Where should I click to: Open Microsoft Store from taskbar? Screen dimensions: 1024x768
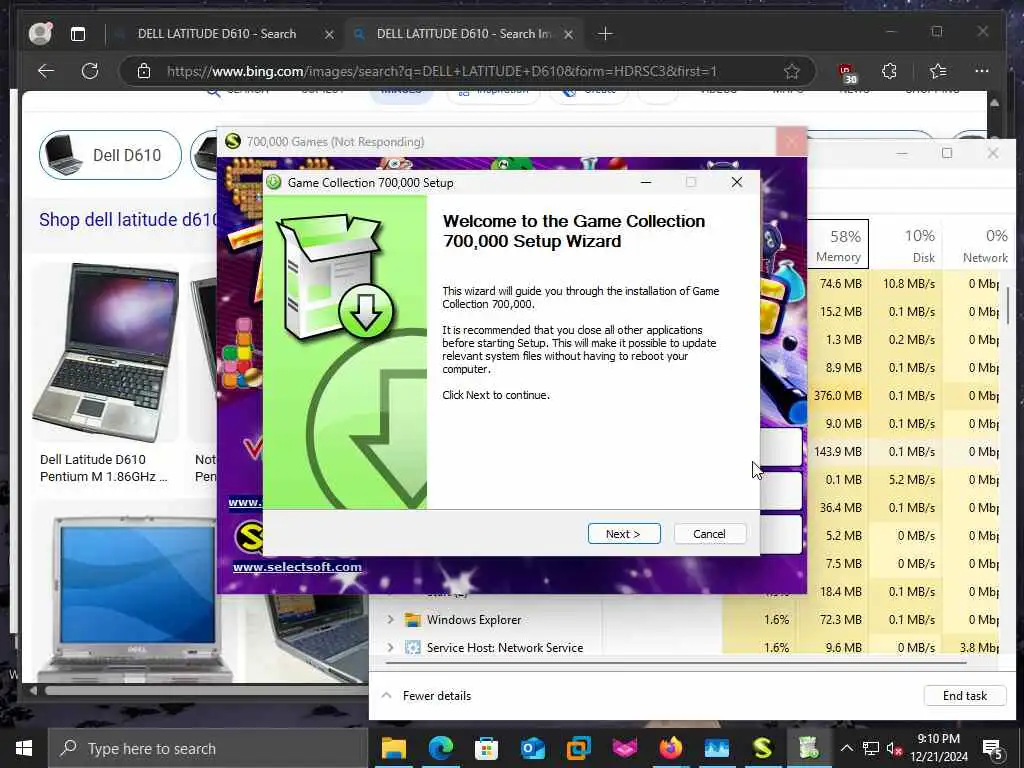(x=487, y=748)
